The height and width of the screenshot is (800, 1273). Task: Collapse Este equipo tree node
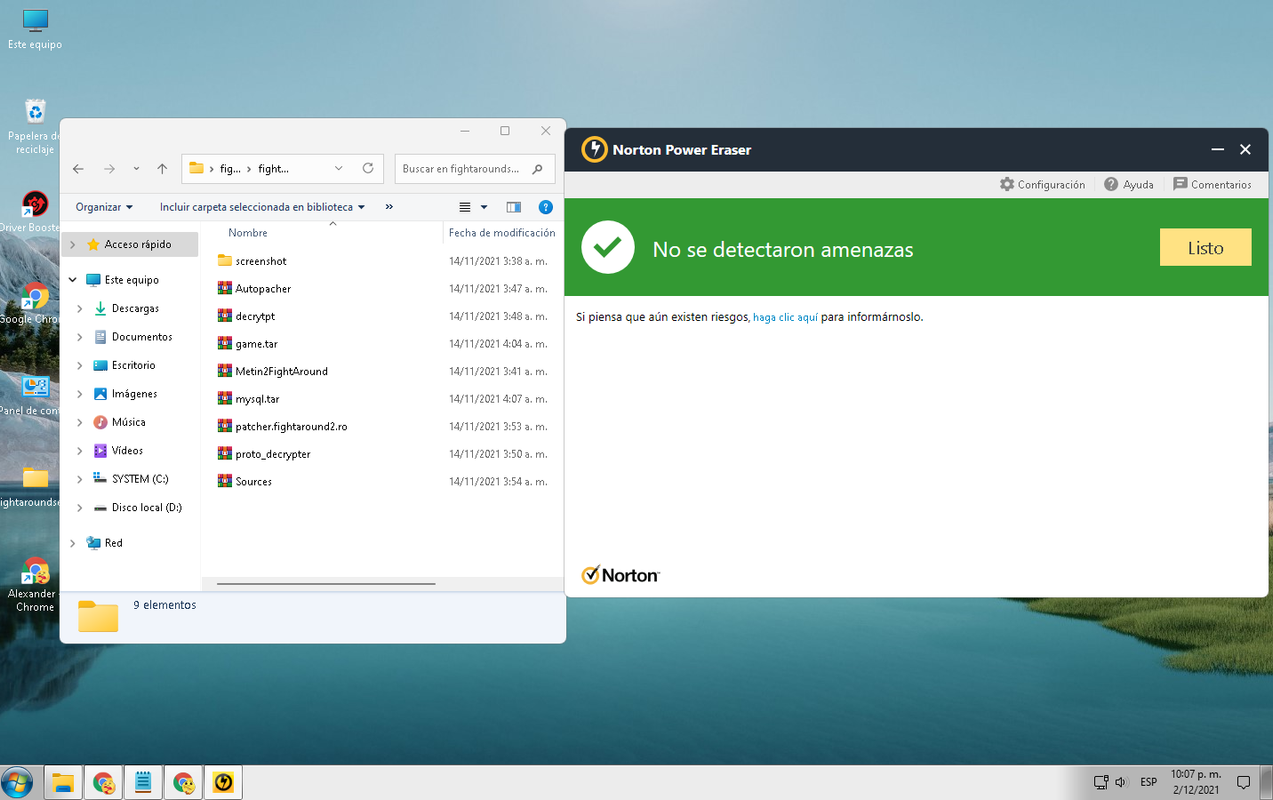tap(72, 280)
